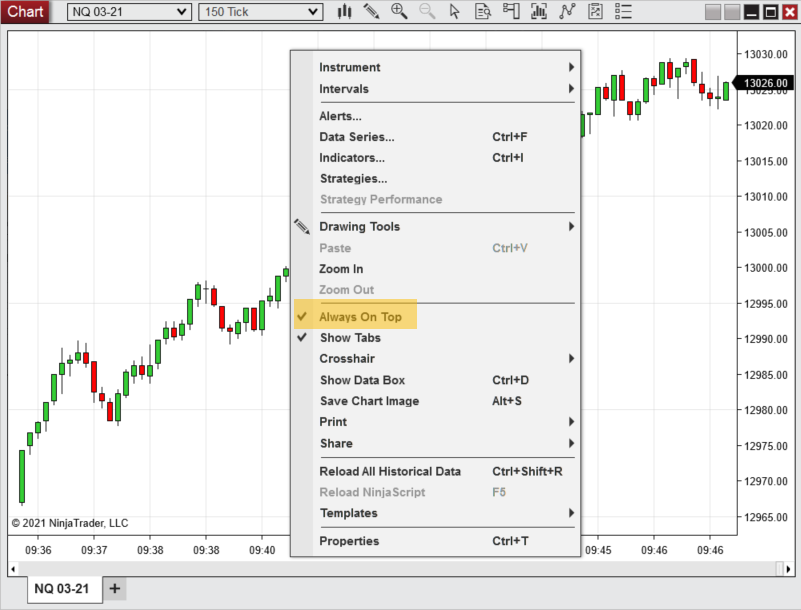Viewport: 801px width, 610px height.
Task: Open the 150 Tick interval dropdown
Action: click(x=261, y=12)
